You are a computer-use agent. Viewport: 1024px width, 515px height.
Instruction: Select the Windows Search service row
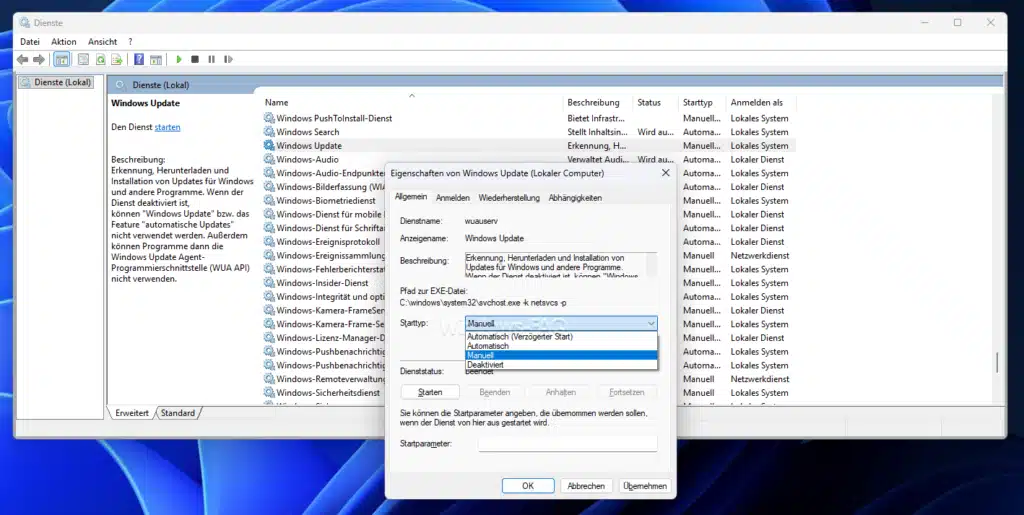[529, 132]
